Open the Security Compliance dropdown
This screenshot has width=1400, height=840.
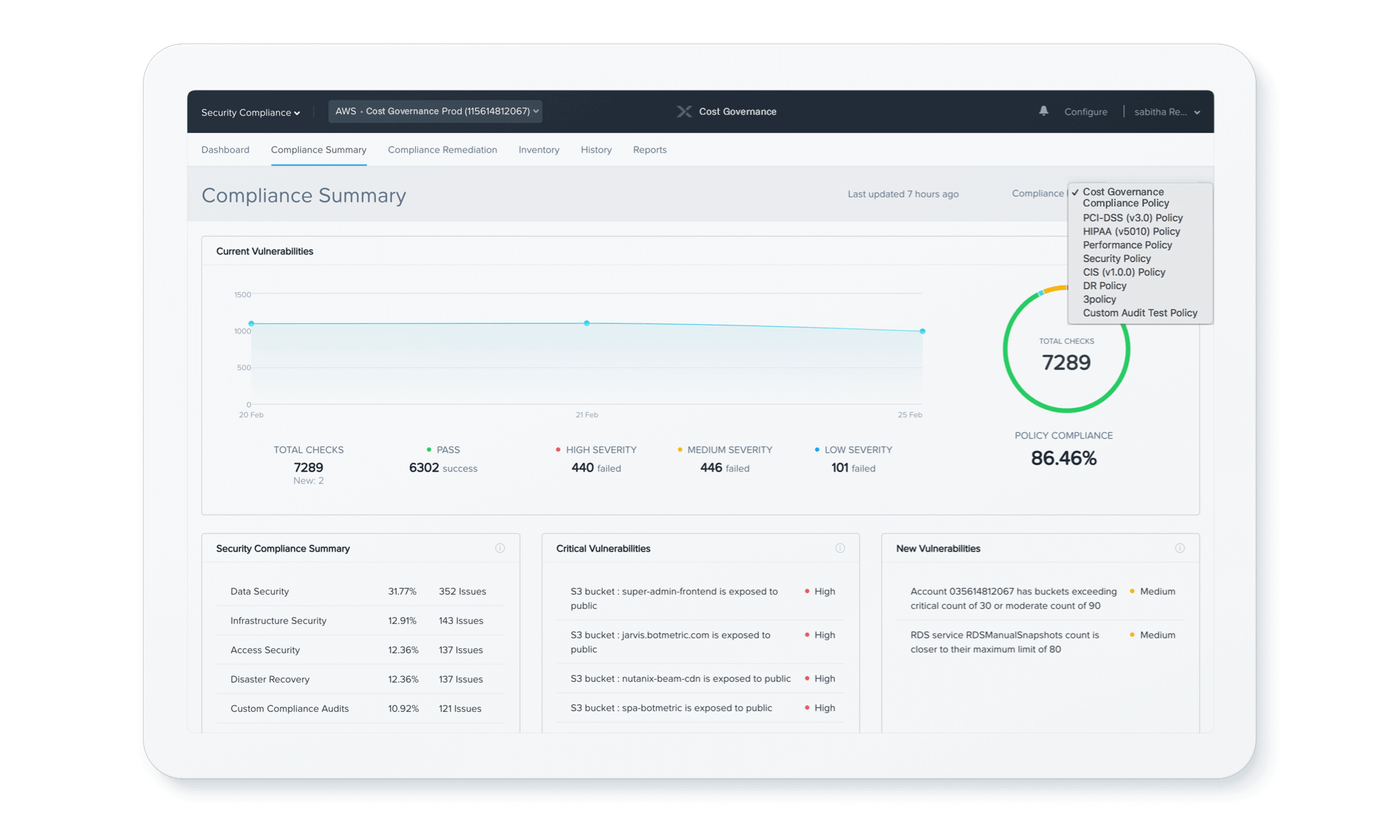[251, 112]
